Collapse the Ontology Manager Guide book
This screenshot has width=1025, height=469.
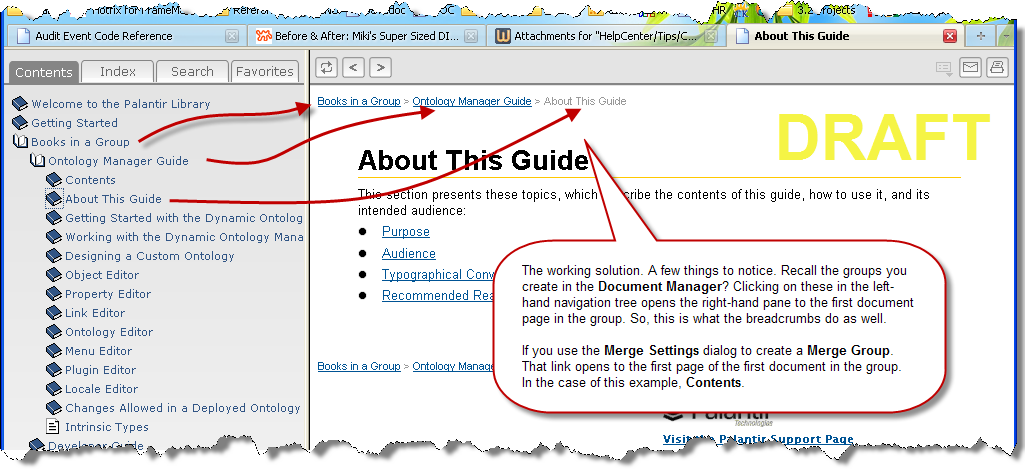(37, 161)
